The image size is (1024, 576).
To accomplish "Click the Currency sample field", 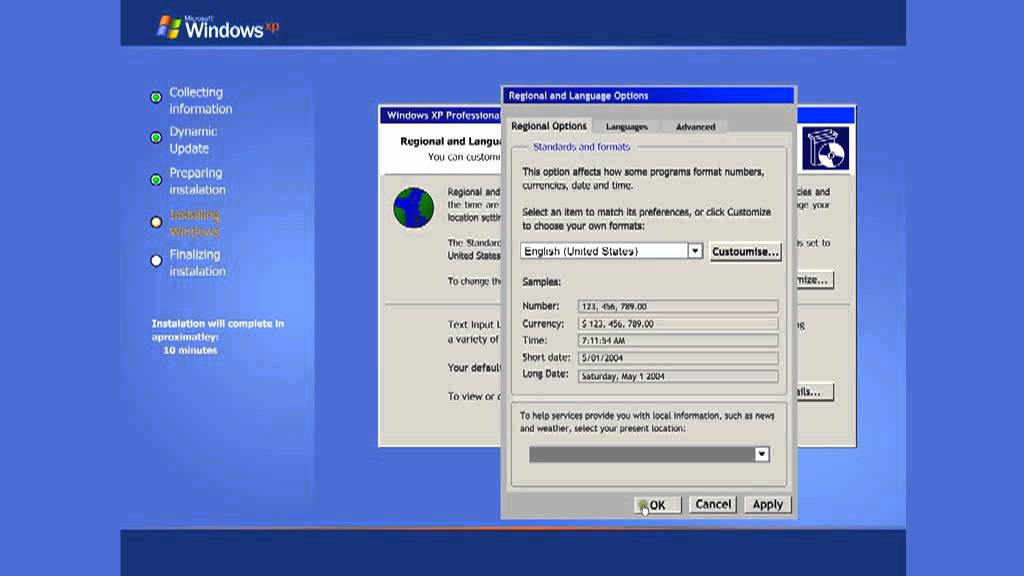I will click(x=678, y=324).
